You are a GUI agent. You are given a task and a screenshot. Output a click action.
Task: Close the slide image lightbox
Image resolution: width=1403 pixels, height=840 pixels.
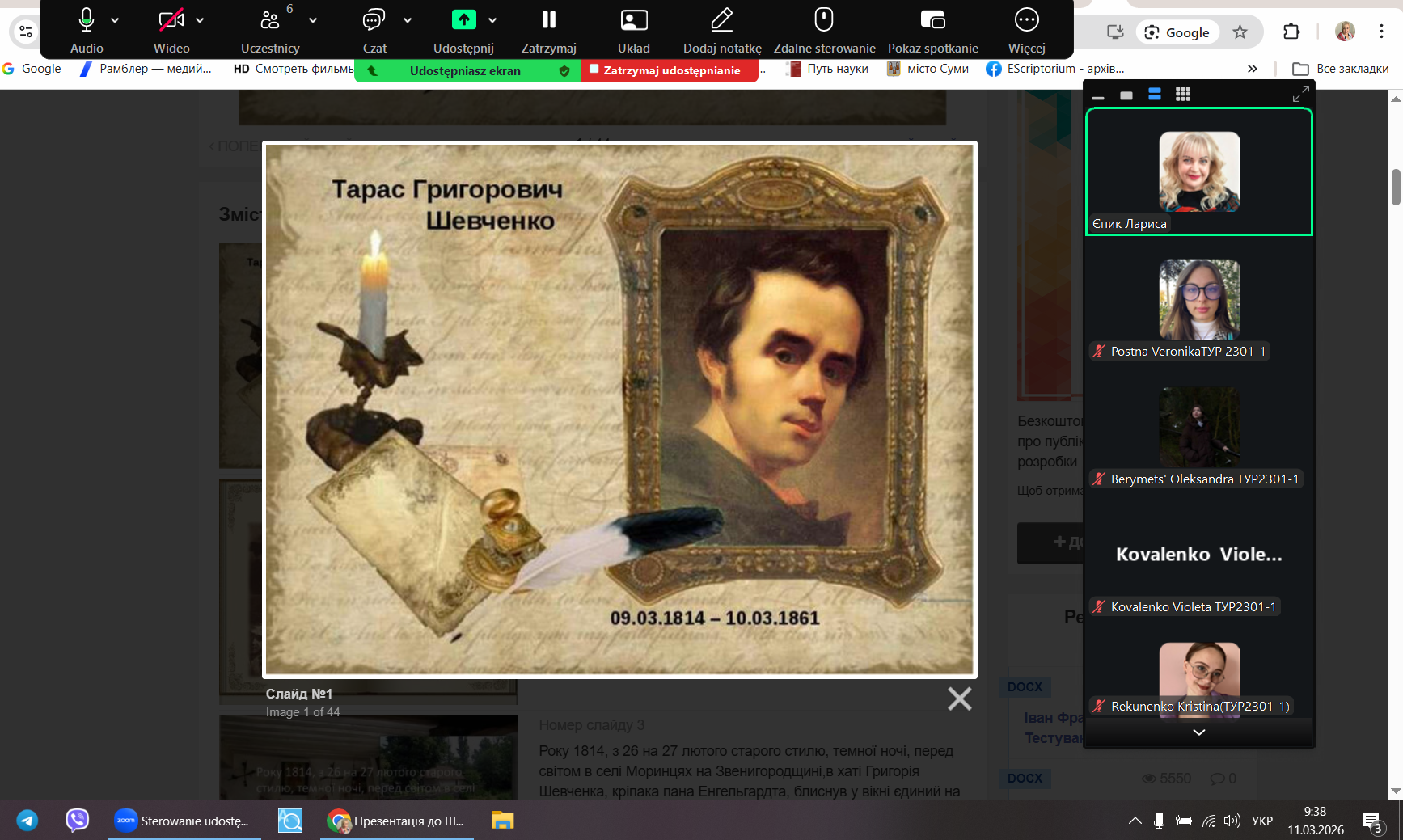pos(959,699)
